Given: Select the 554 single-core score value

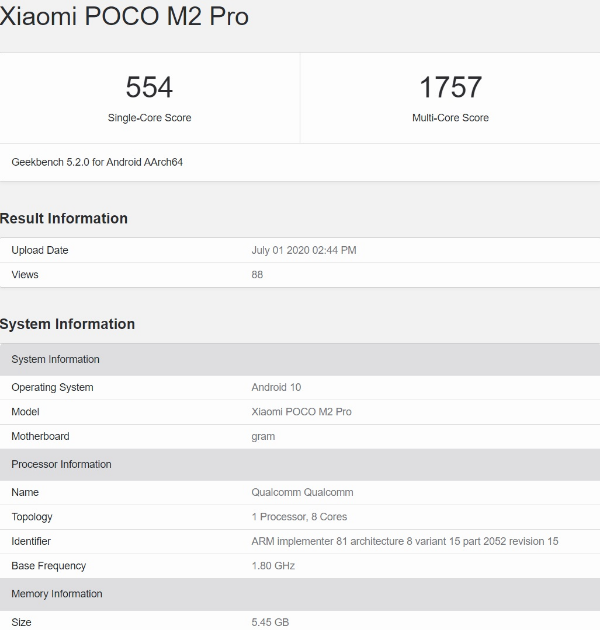Looking at the screenshot, I should [149, 87].
